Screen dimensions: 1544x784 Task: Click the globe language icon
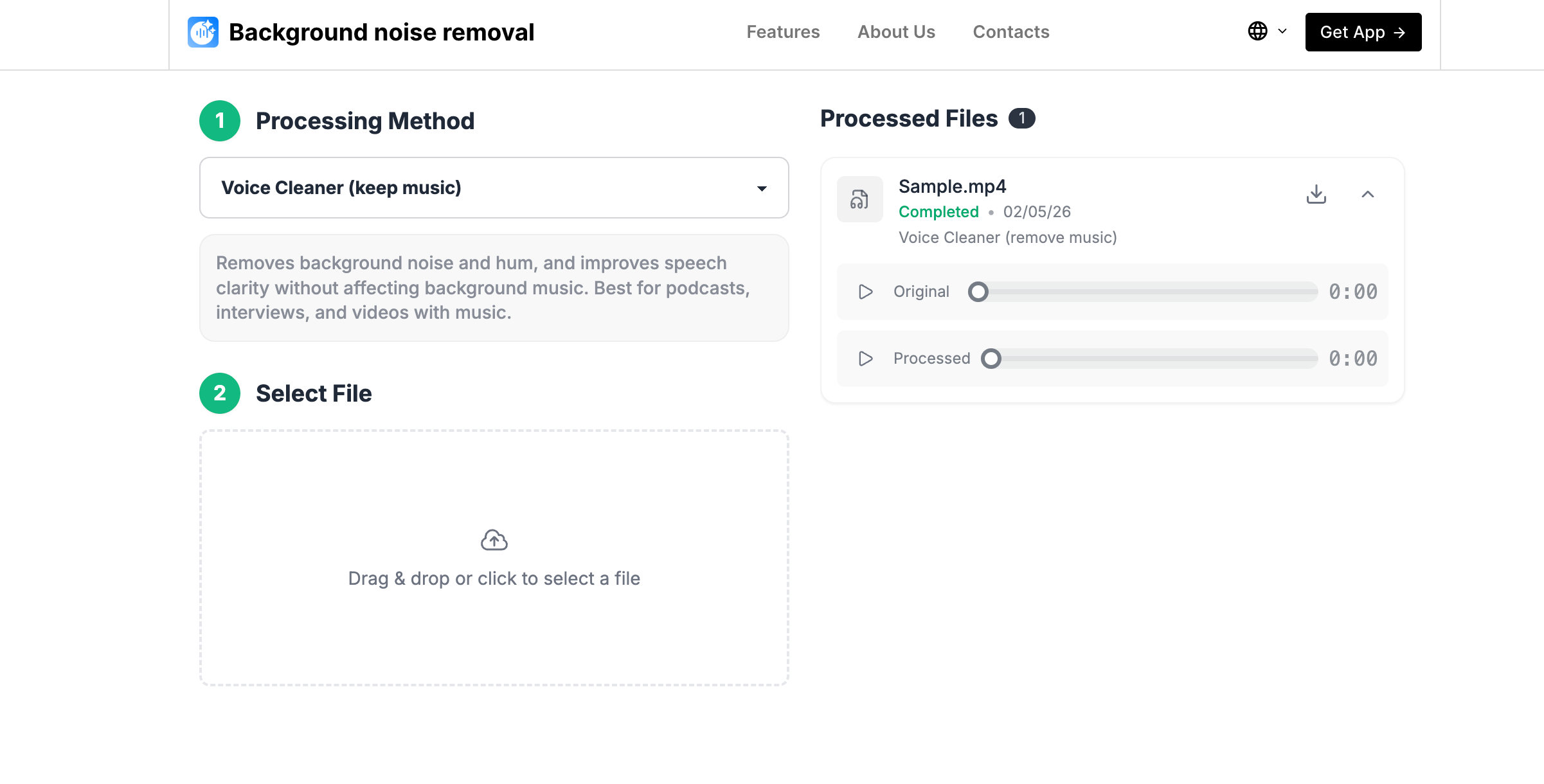point(1257,31)
